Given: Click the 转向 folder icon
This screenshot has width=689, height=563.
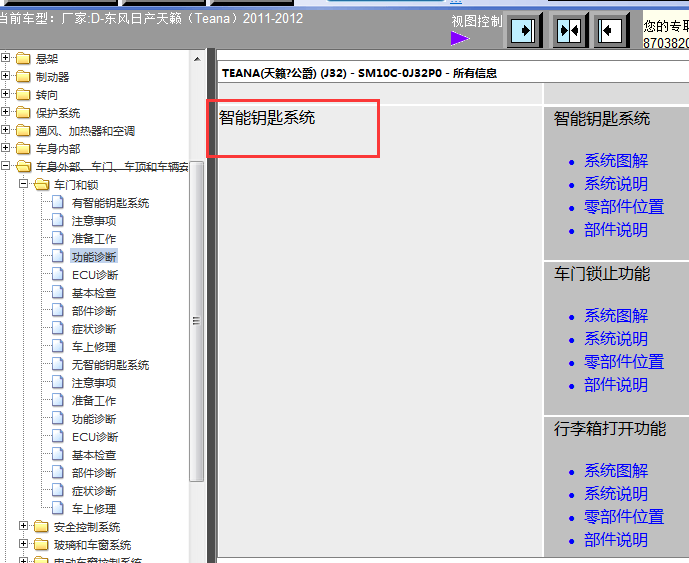Looking at the screenshot, I should tap(23, 94).
